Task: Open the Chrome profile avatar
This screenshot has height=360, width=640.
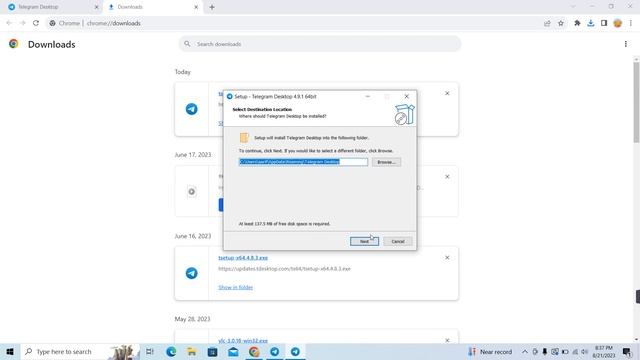Action: pos(618,23)
